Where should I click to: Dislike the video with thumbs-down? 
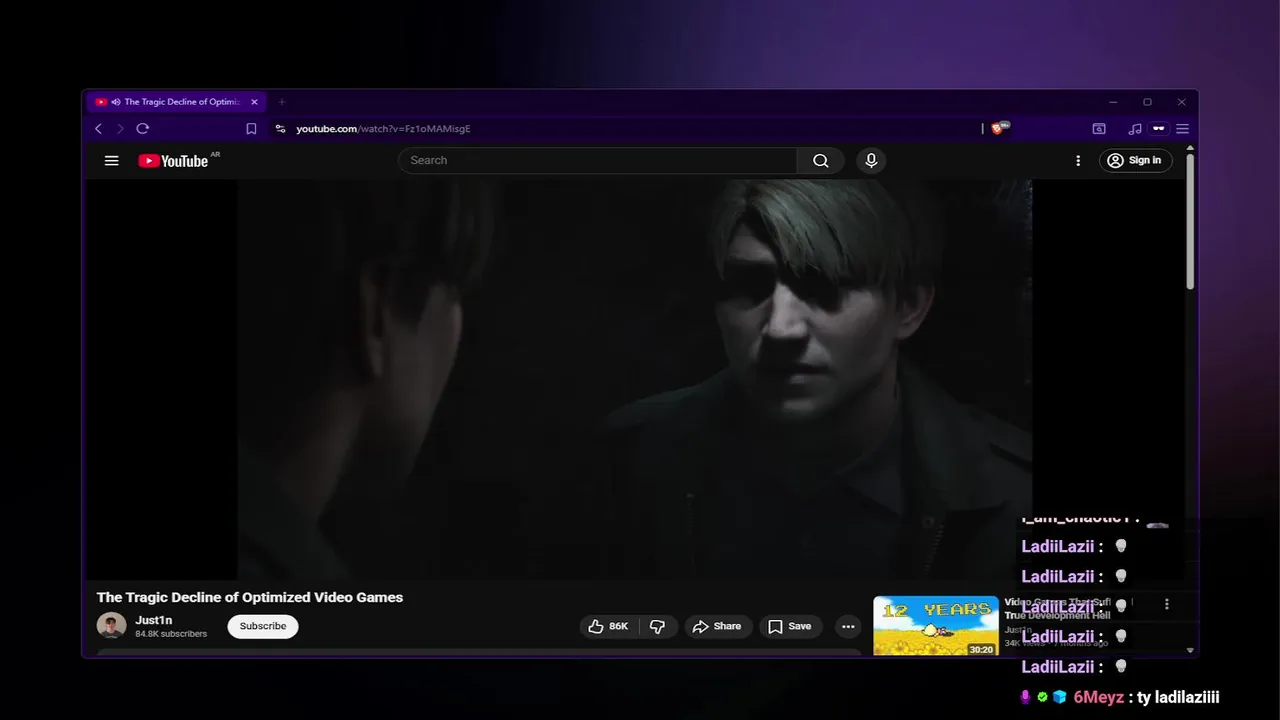tap(658, 626)
